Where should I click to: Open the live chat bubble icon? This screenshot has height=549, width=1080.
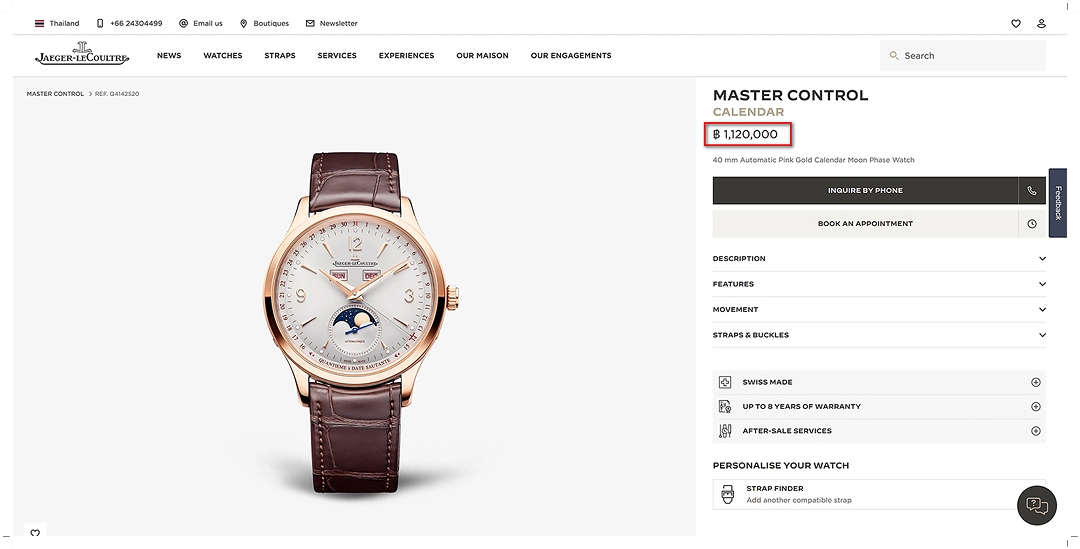(x=1037, y=506)
